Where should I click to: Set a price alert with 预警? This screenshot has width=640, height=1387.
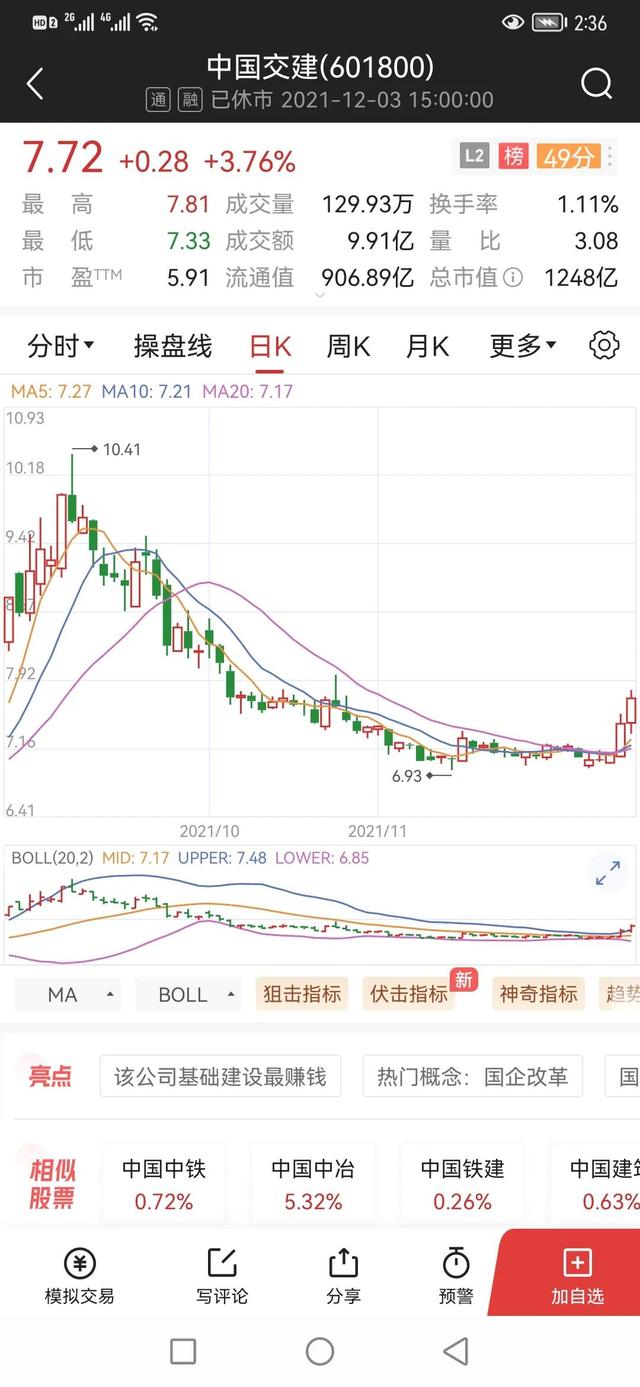click(x=456, y=1277)
